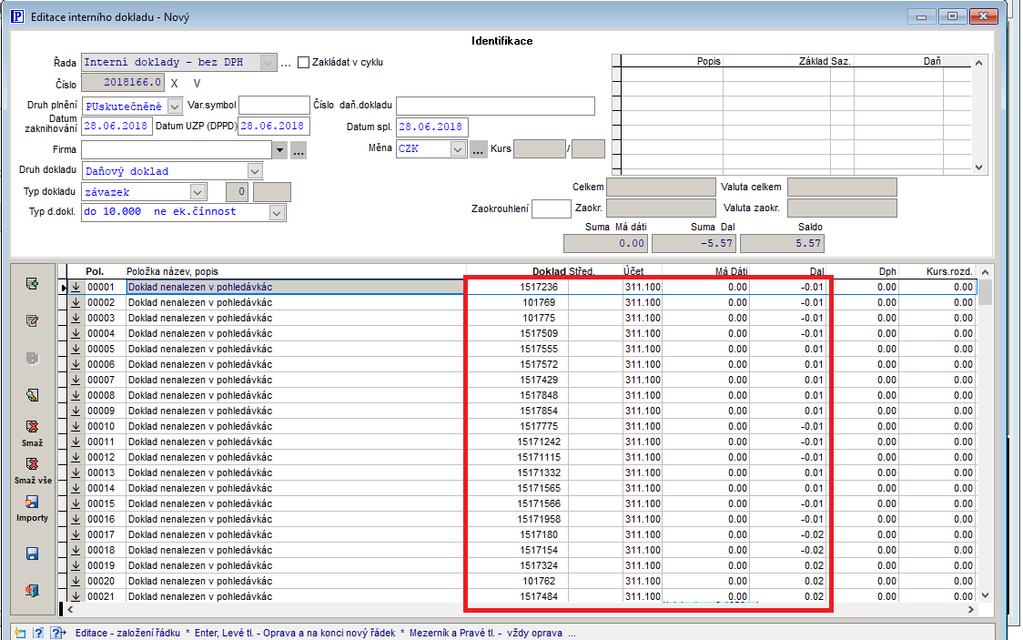Click the question mark with arrow icon in the status bar
The width and height of the screenshot is (1023, 640).
(x=57, y=633)
